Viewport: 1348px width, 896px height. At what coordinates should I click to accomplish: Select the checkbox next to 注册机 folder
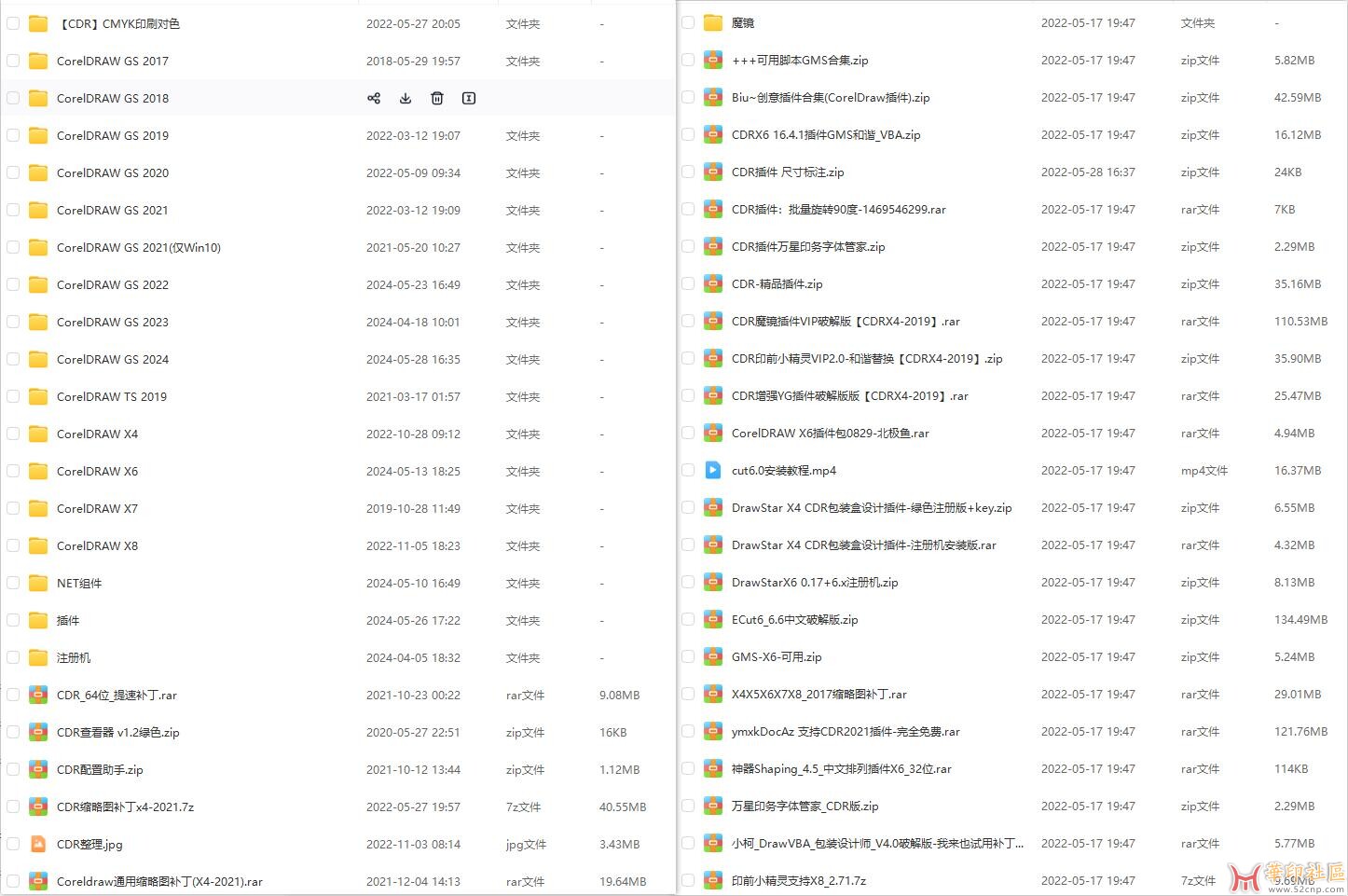pos(13,657)
